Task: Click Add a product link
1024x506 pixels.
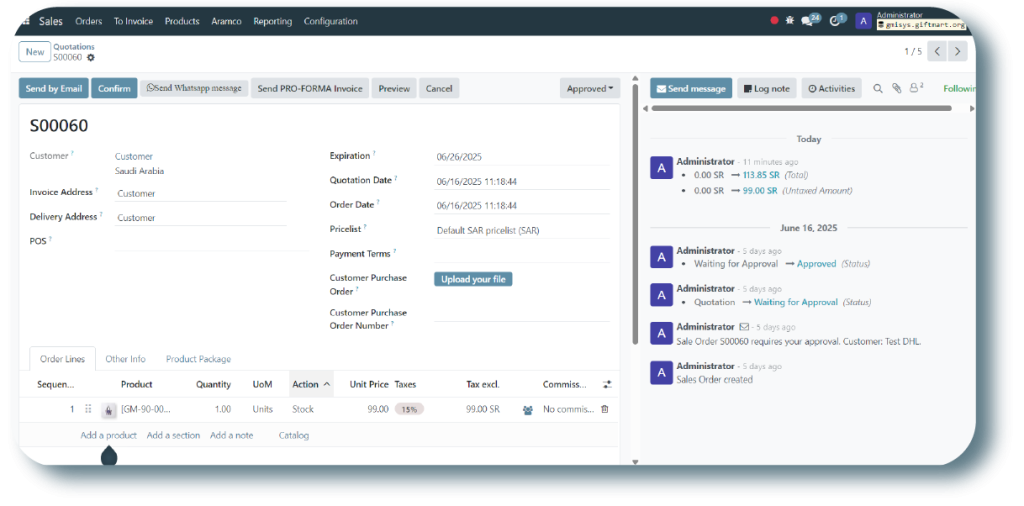Action: pyautogui.click(x=108, y=435)
